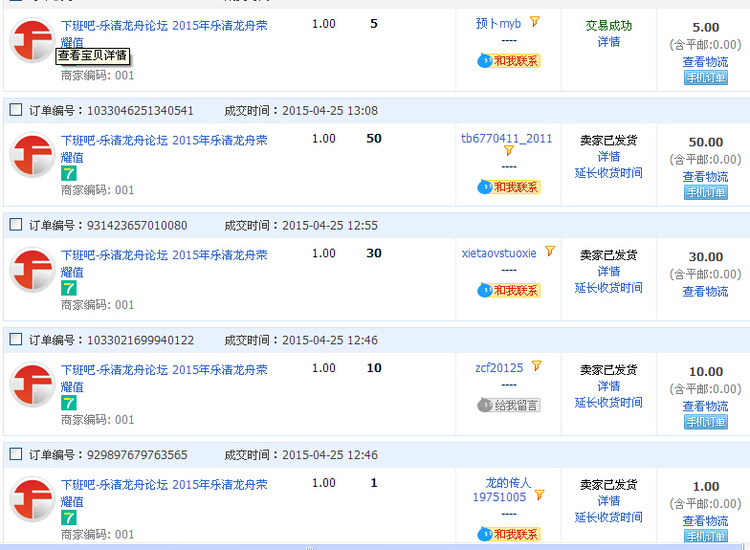Contact buyer 龙的传人 via 和我联系
750x550 pixels.
pos(509,534)
